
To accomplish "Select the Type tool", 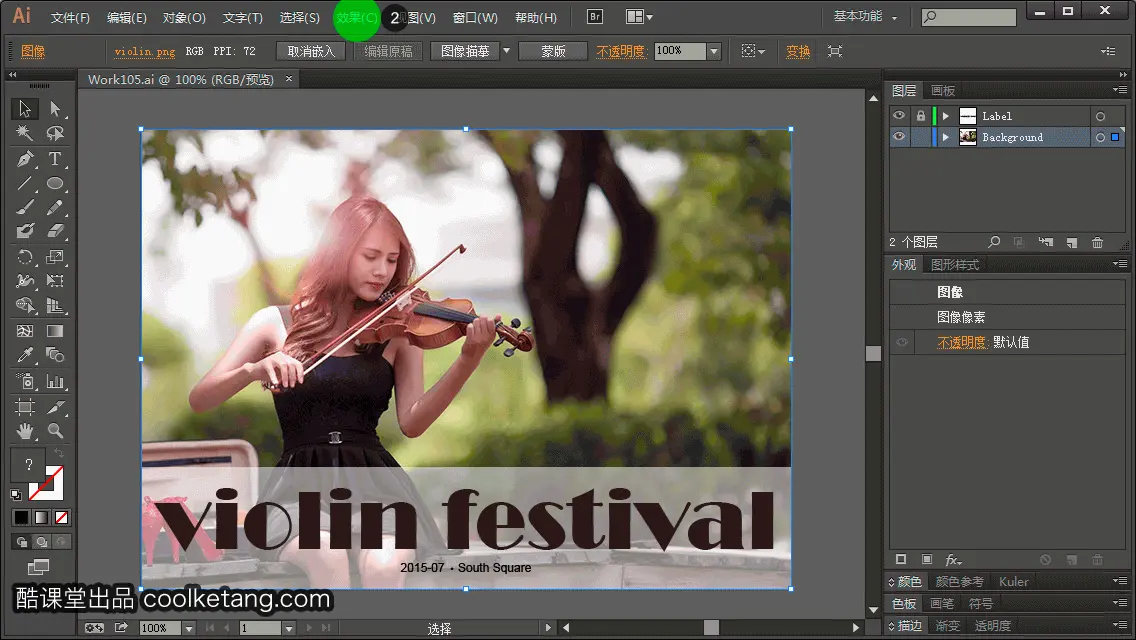I will (x=55, y=159).
